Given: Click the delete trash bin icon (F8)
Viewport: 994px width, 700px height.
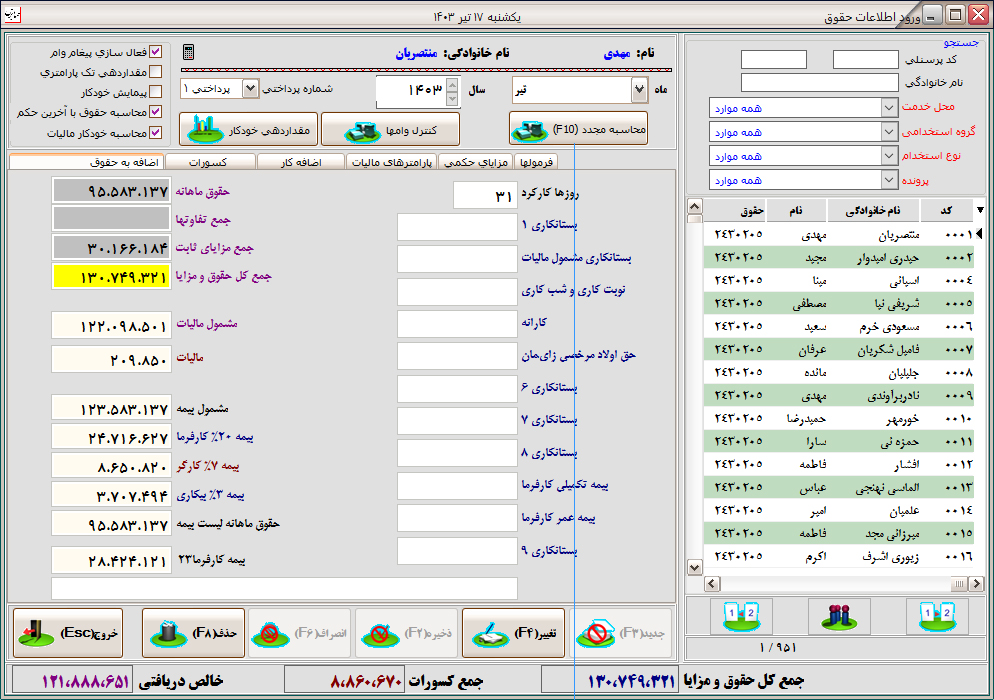Looking at the screenshot, I should (x=193, y=633).
